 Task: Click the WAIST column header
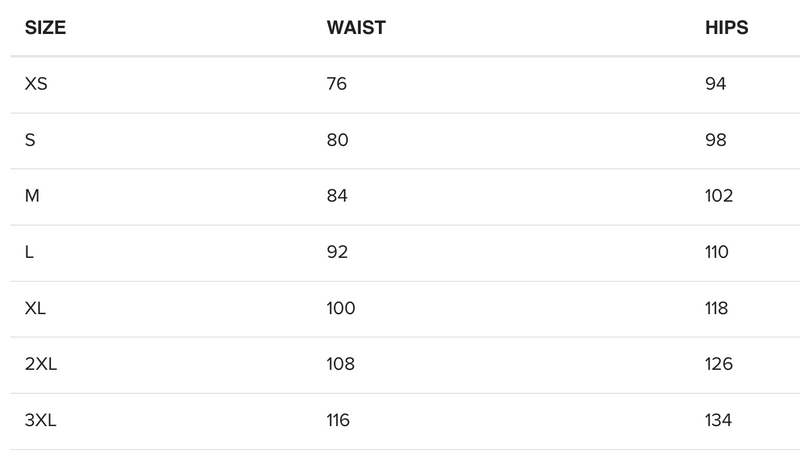click(356, 28)
